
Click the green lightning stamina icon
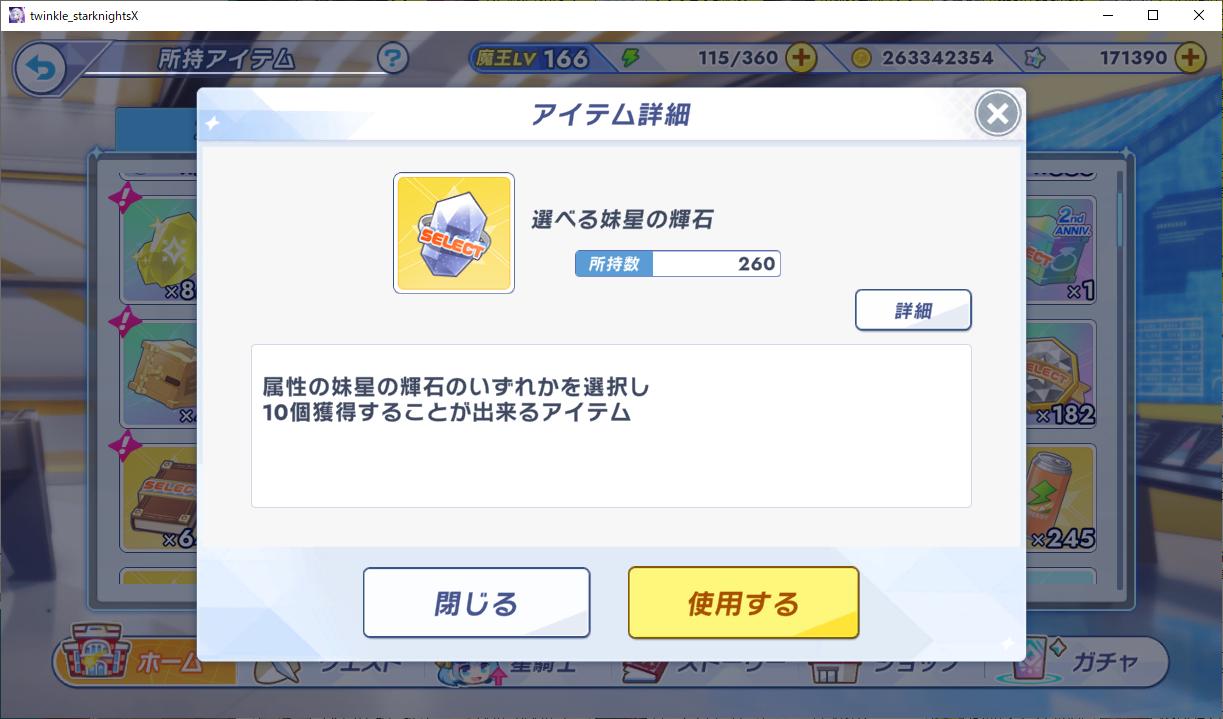(x=630, y=58)
